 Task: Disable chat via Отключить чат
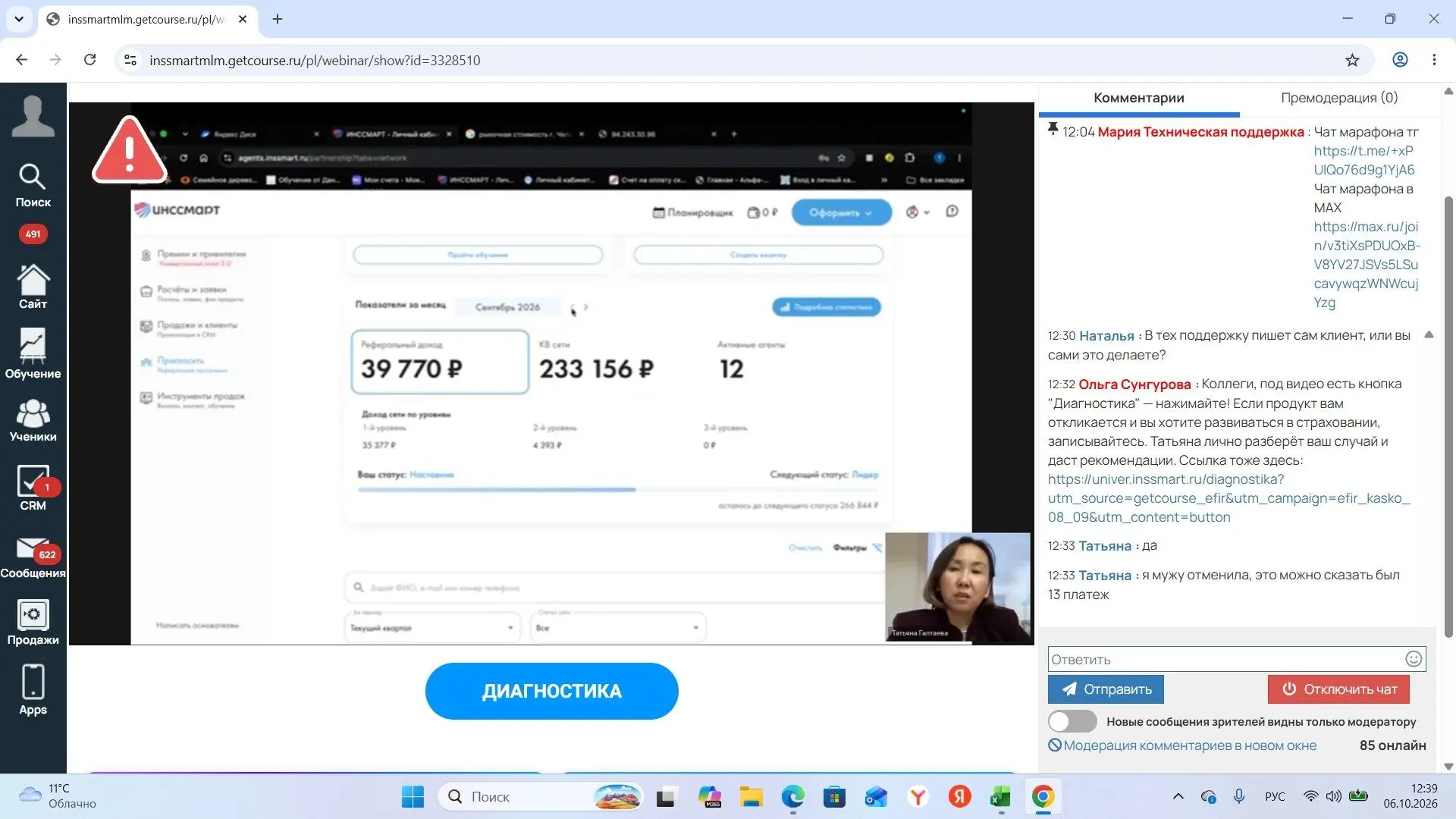[x=1338, y=689]
